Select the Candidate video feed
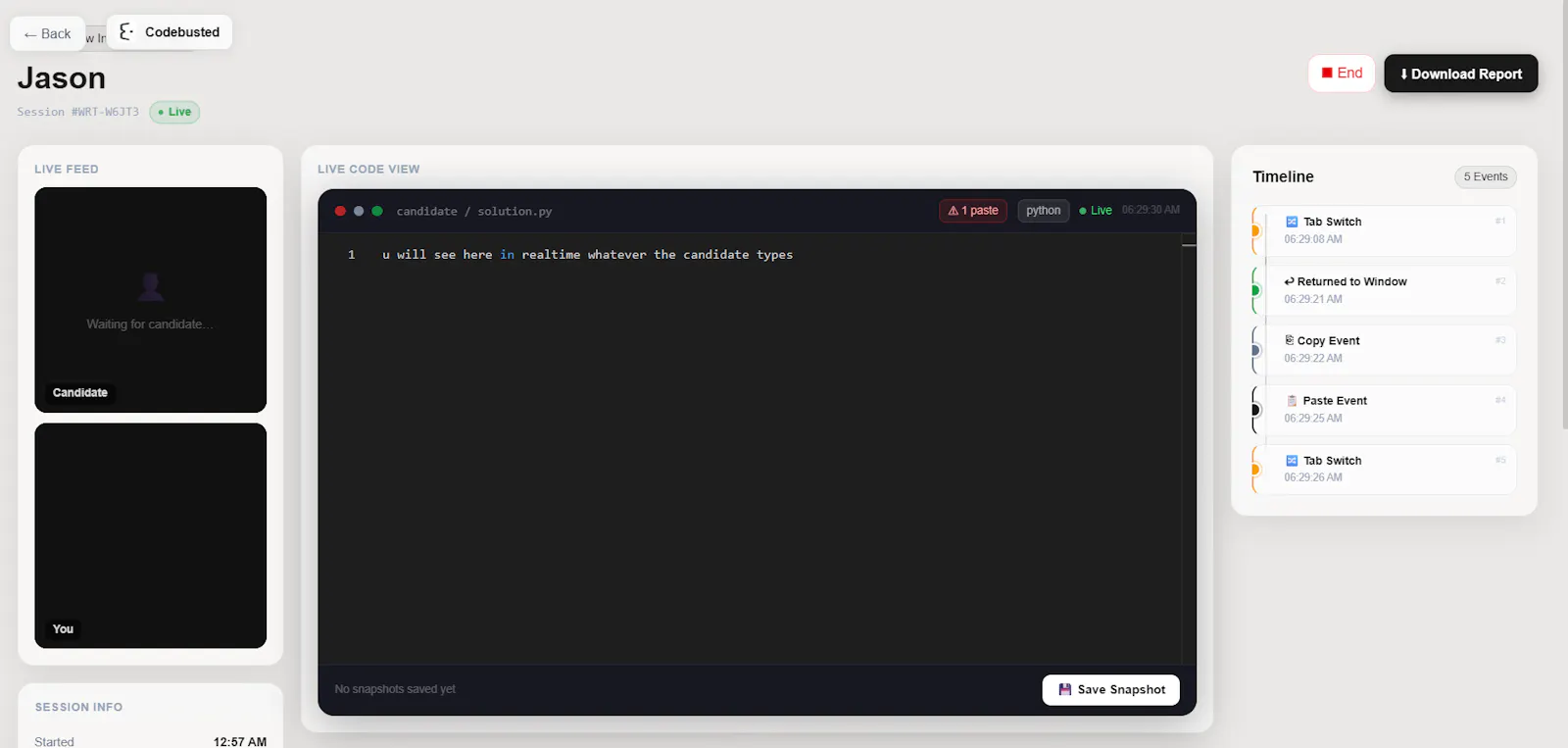Image resolution: width=1568 pixels, height=748 pixels. pos(151,300)
